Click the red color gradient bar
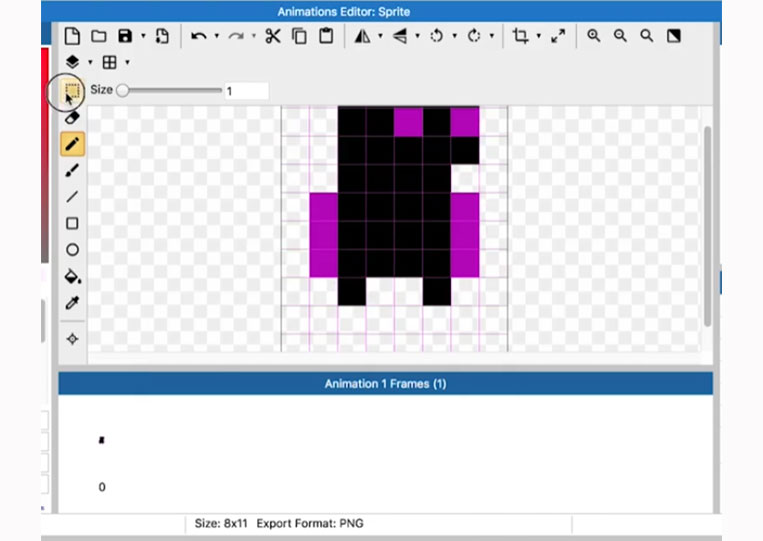The width and height of the screenshot is (763, 541). [x=45, y=156]
